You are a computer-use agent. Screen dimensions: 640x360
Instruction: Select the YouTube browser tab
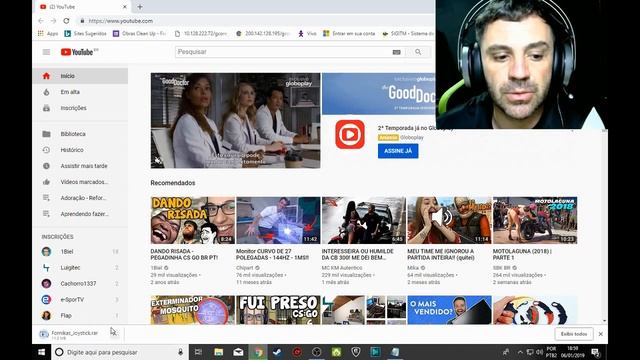(83, 7)
